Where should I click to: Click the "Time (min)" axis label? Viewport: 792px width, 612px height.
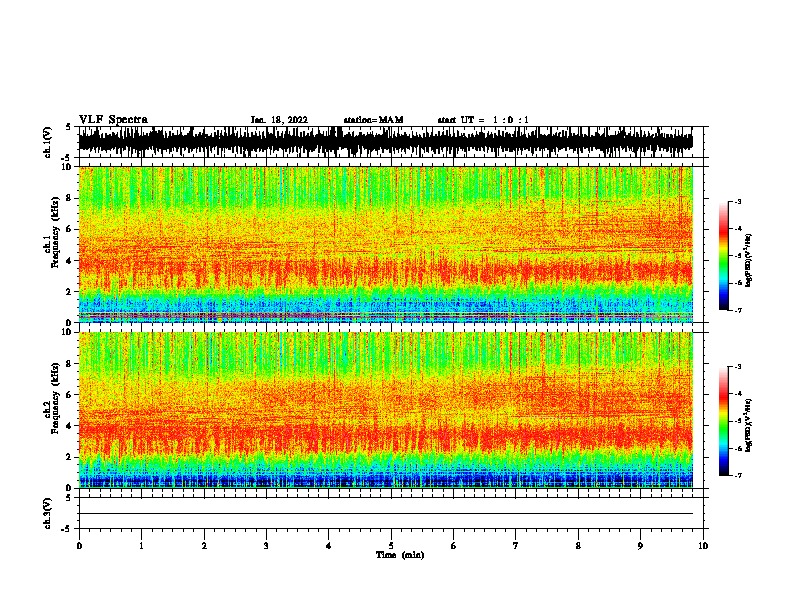tap(400, 555)
